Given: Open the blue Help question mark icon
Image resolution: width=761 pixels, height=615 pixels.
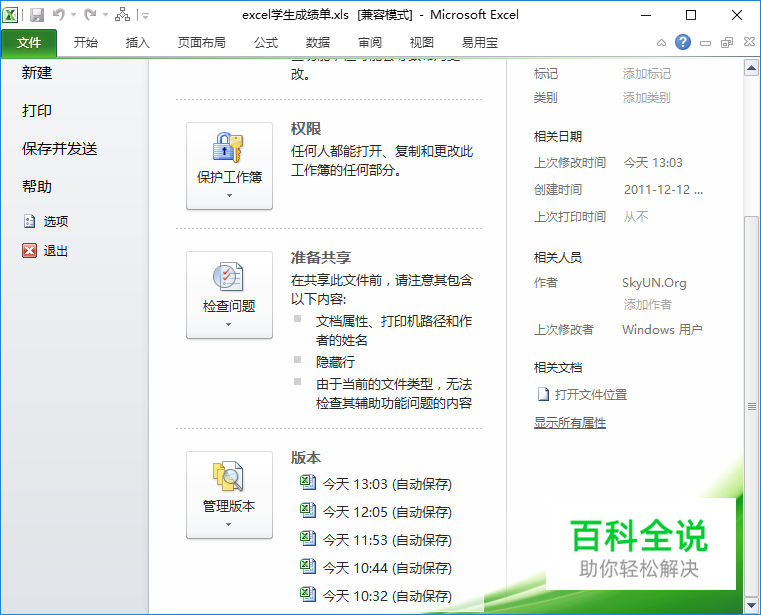Looking at the screenshot, I should click(682, 42).
